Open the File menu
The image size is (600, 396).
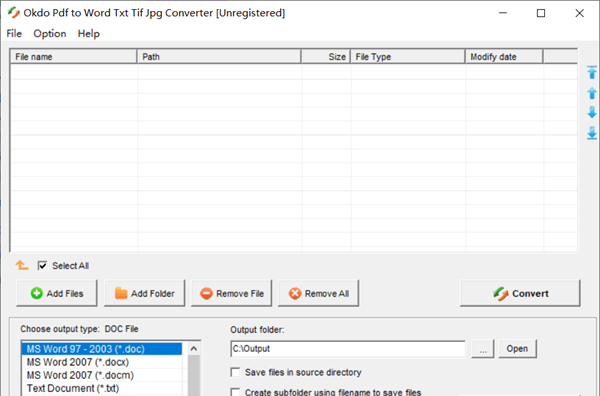[14, 34]
